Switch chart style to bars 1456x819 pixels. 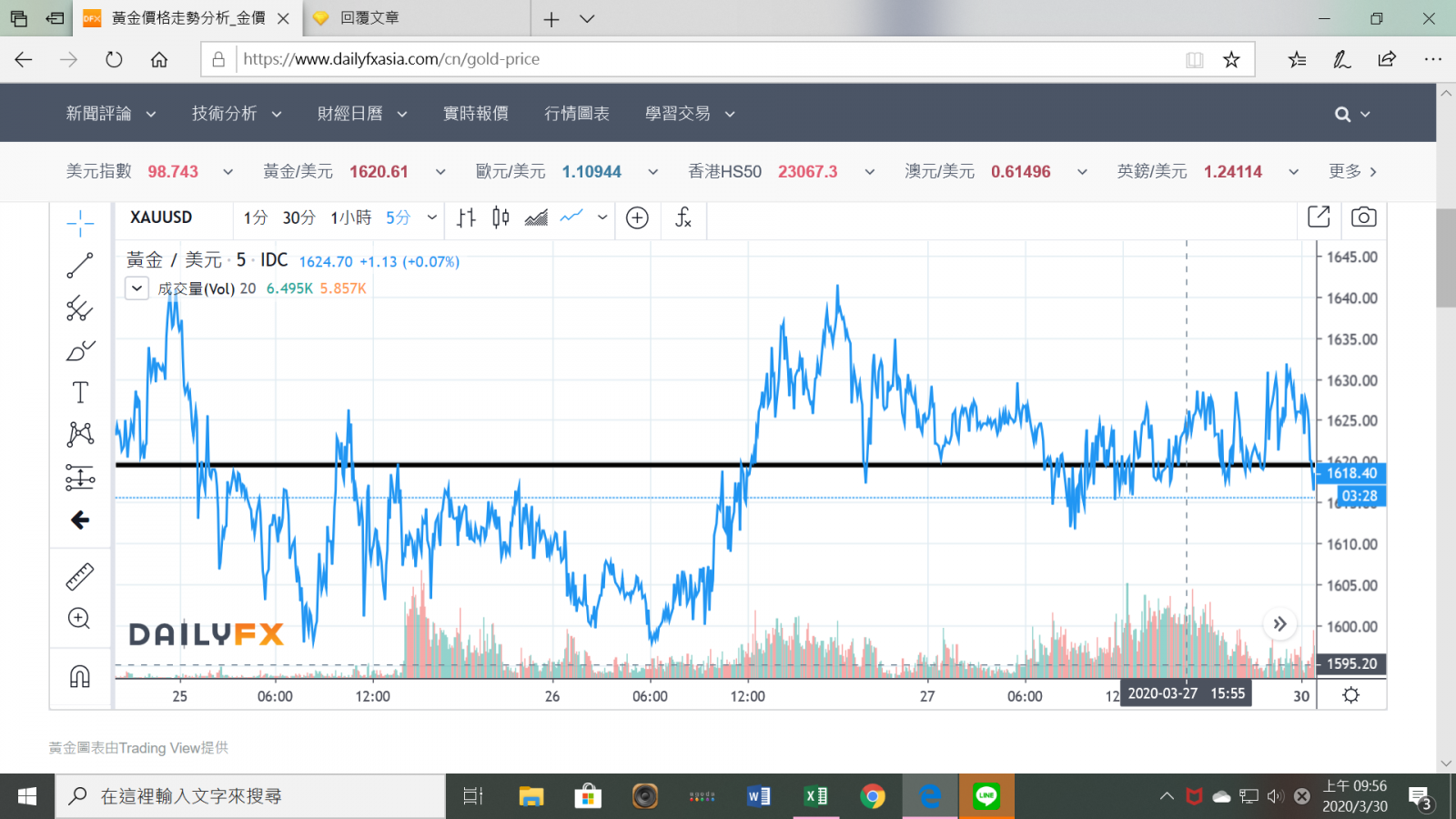pos(467,217)
